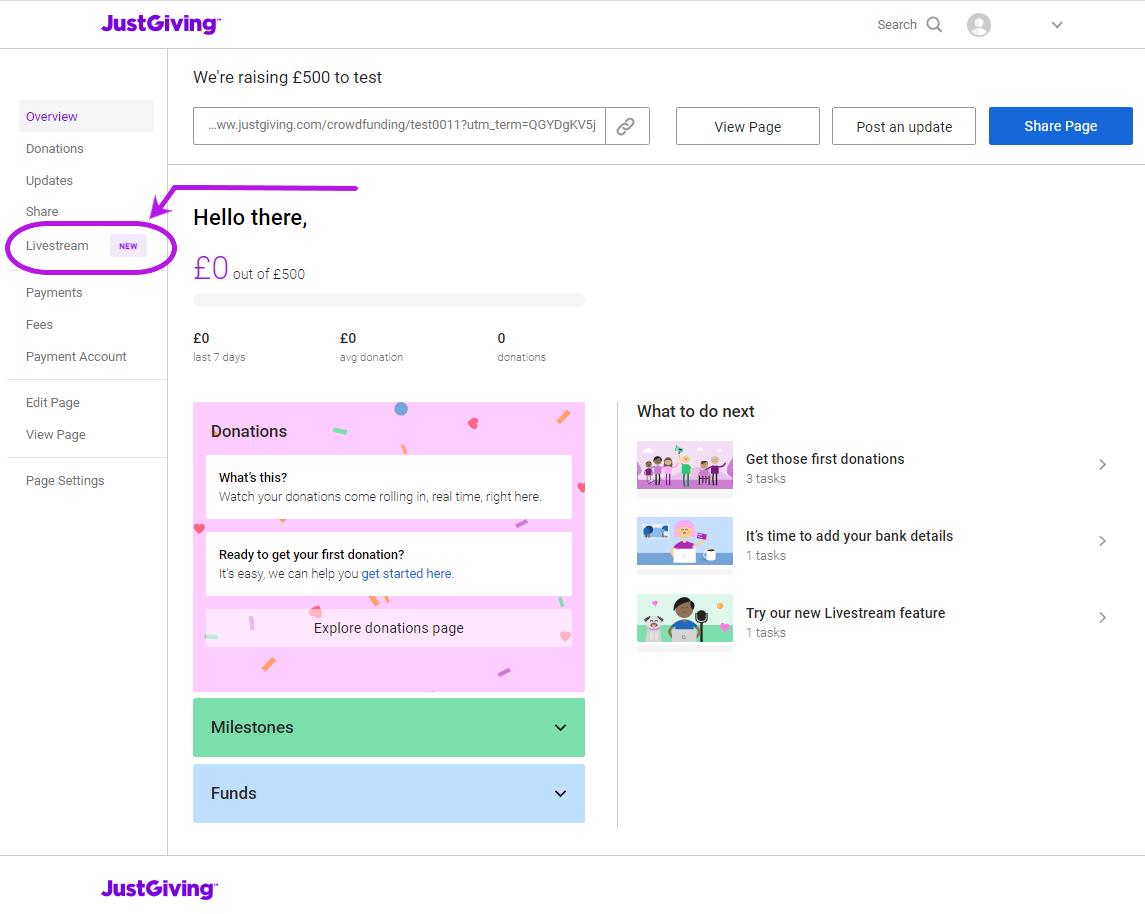Screen dimensions: 1145x914
Task: Select Overview in the sidebar
Action: pyautogui.click(x=86, y=116)
